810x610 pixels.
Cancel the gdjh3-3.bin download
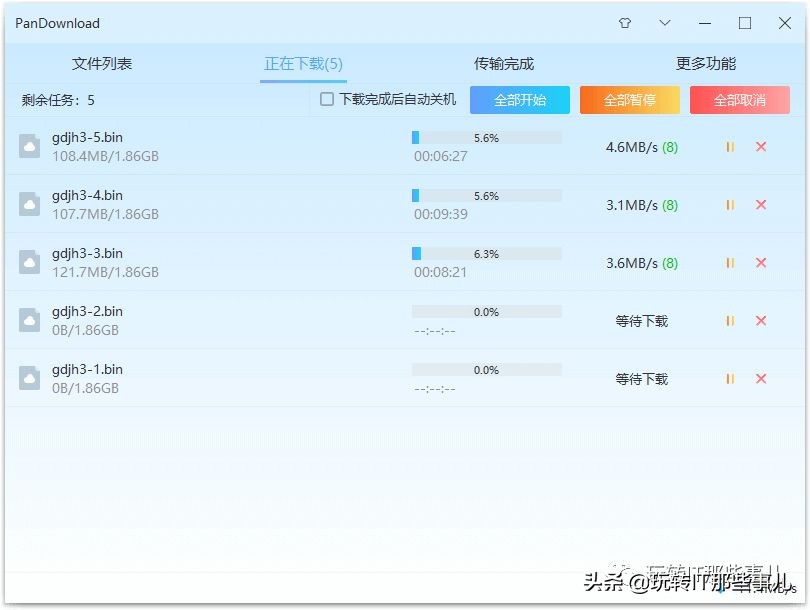(x=762, y=263)
